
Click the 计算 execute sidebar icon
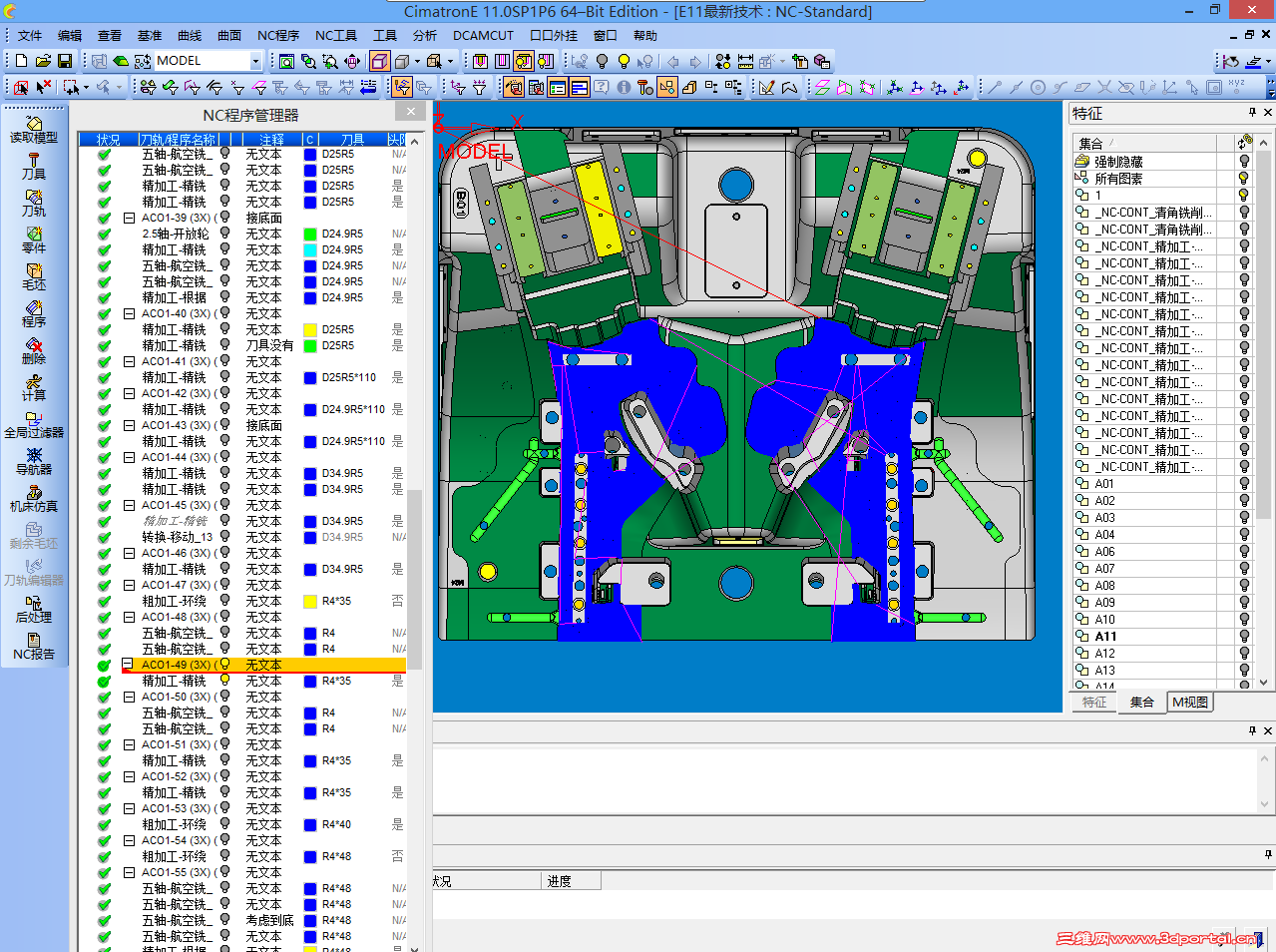[x=34, y=388]
